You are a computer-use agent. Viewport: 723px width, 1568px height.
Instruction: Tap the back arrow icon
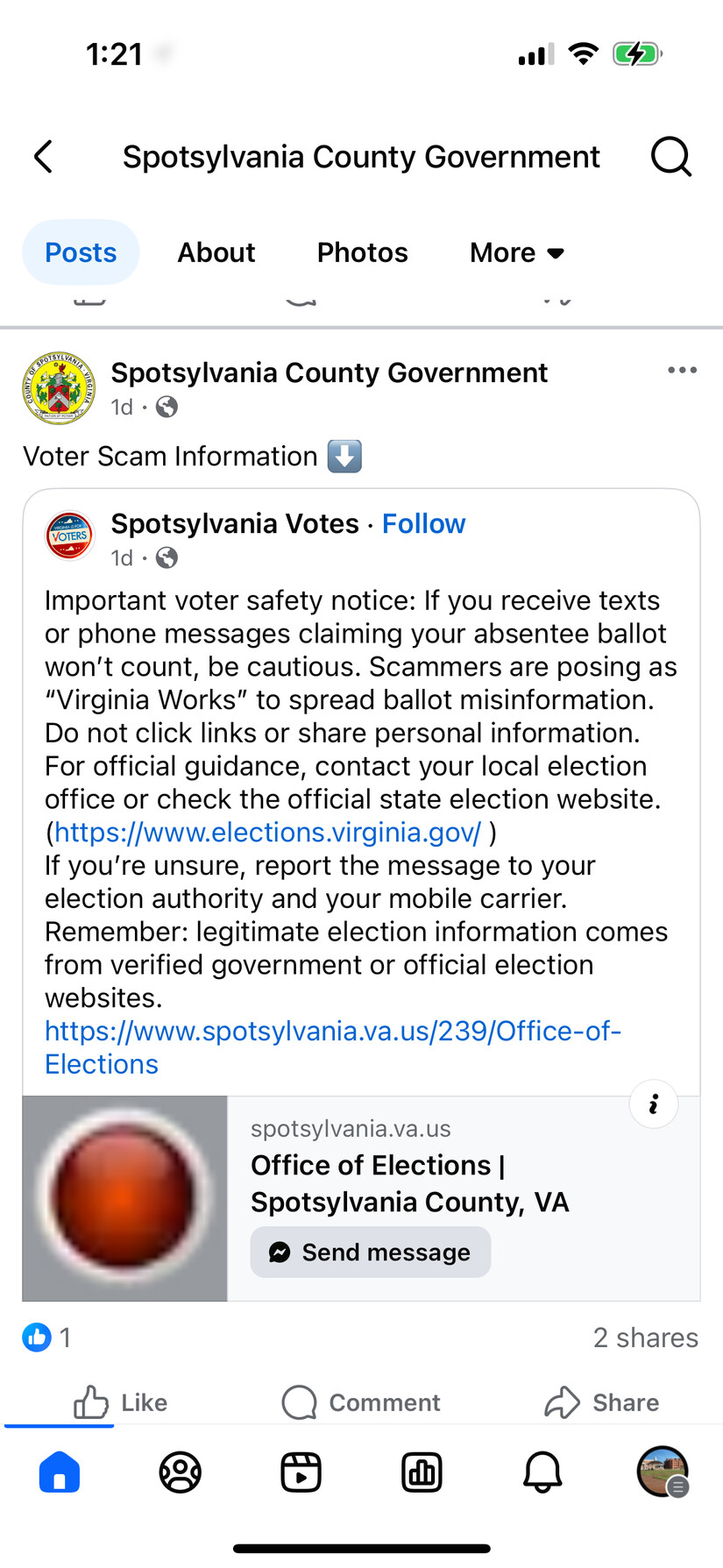tap(44, 157)
